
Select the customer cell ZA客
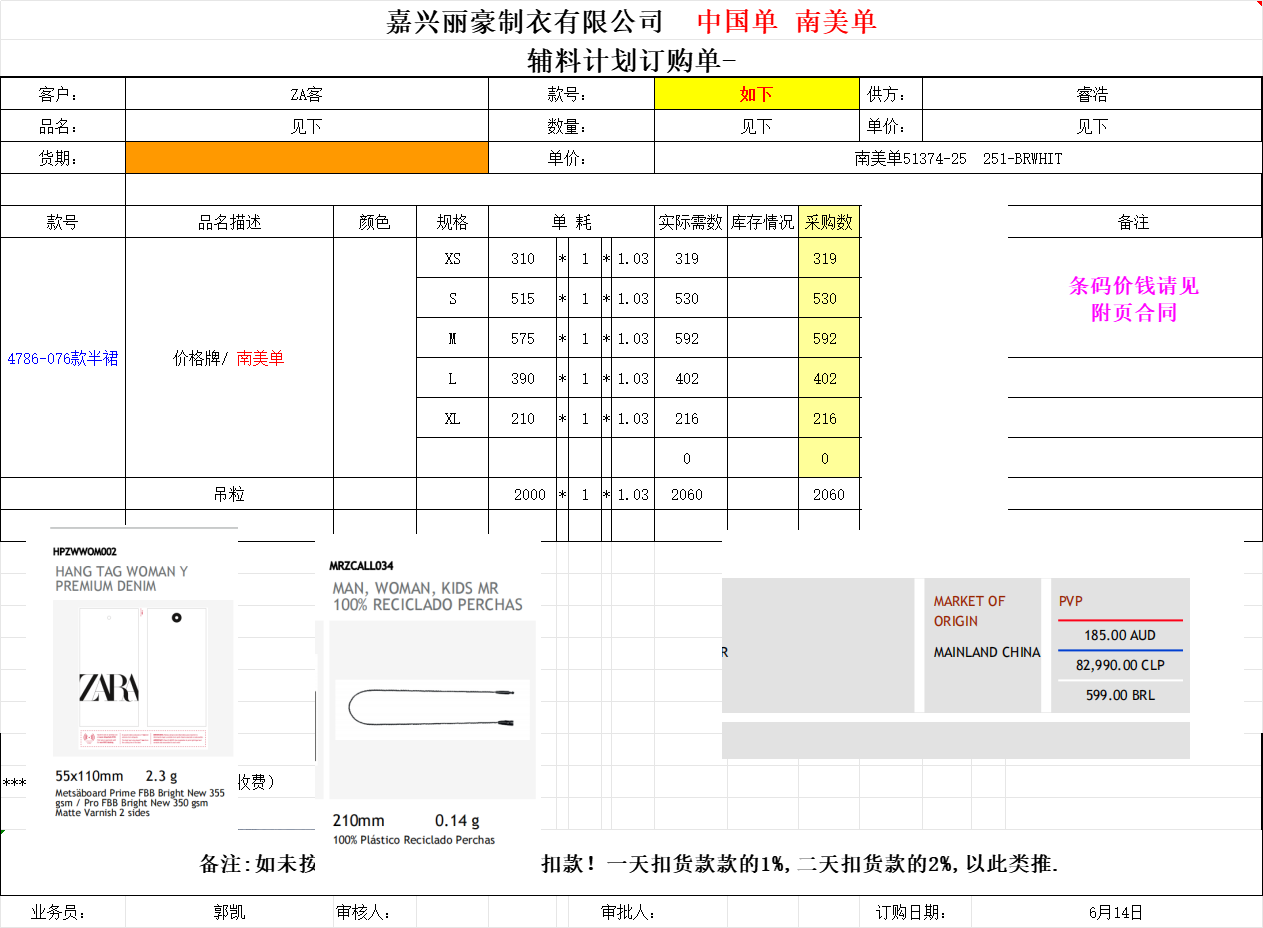coord(307,94)
